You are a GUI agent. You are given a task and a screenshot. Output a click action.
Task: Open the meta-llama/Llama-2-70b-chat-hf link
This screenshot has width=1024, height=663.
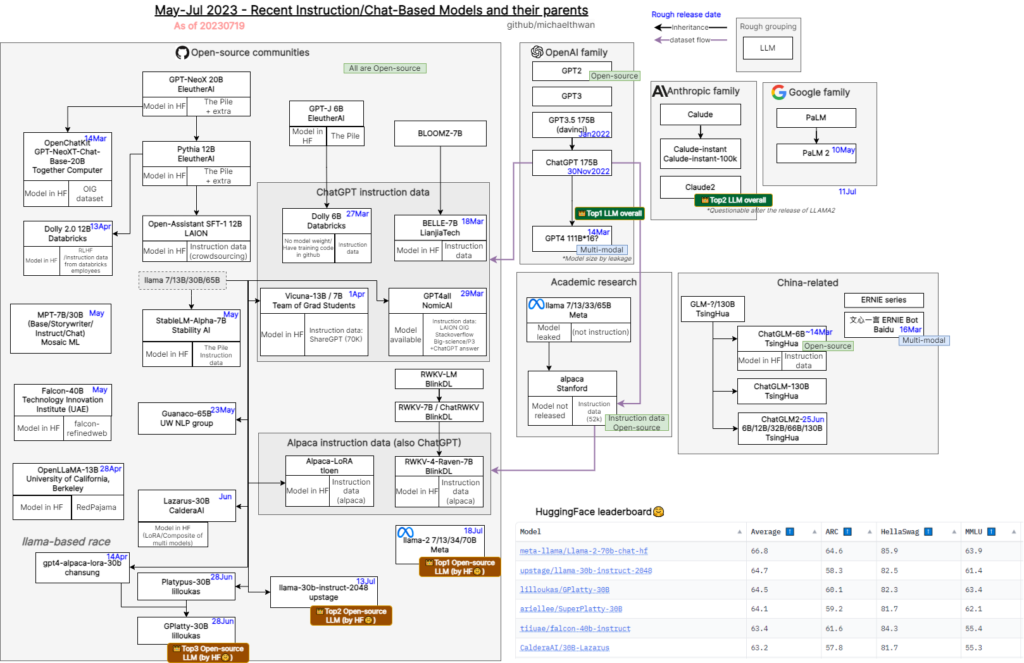[x=584, y=551]
